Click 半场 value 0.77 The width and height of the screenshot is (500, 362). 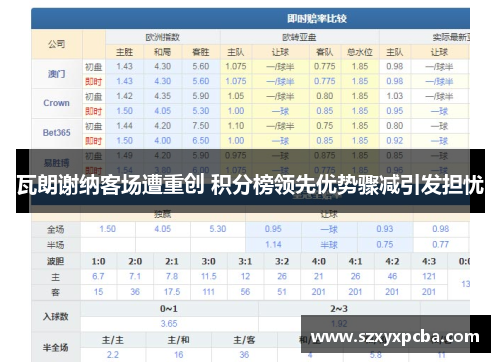(x=440, y=245)
